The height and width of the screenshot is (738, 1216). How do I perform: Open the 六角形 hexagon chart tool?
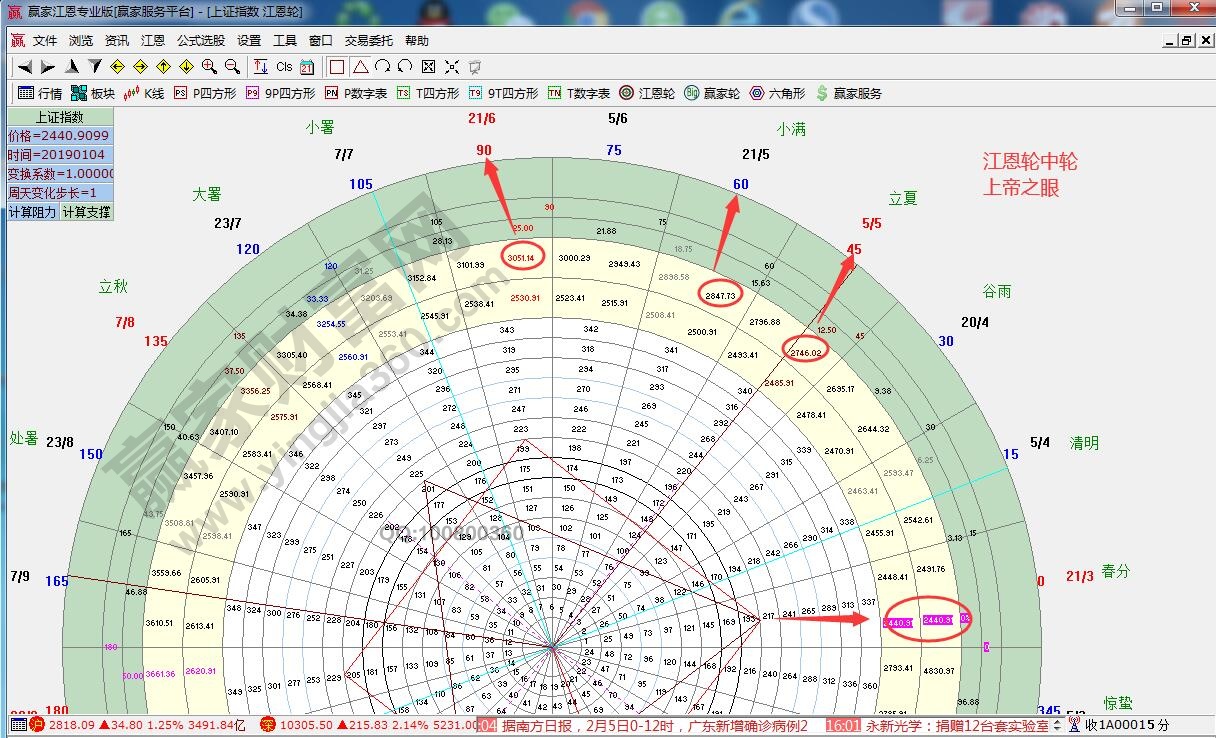tap(777, 93)
